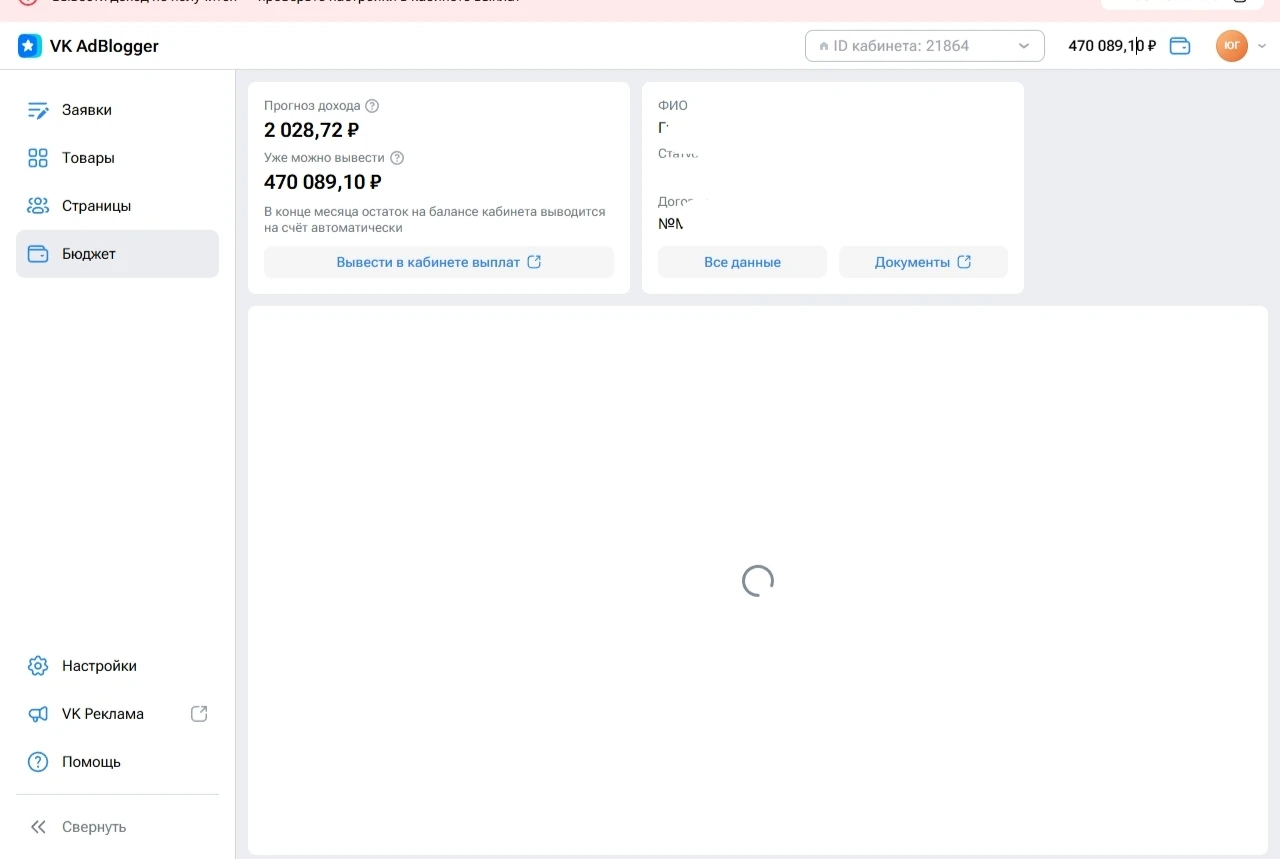Open the ID кабинета: 21864 dropdown
The height and width of the screenshot is (859, 1280).
[925, 46]
